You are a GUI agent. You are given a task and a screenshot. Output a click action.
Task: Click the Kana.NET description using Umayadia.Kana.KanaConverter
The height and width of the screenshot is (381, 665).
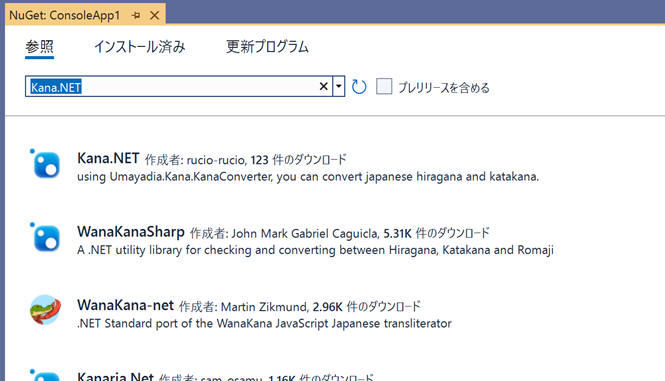[x=308, y=176]
